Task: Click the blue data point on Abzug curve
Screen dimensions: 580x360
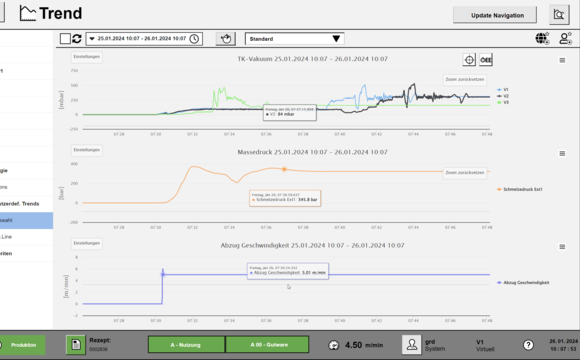Action: tap(163, 274)
